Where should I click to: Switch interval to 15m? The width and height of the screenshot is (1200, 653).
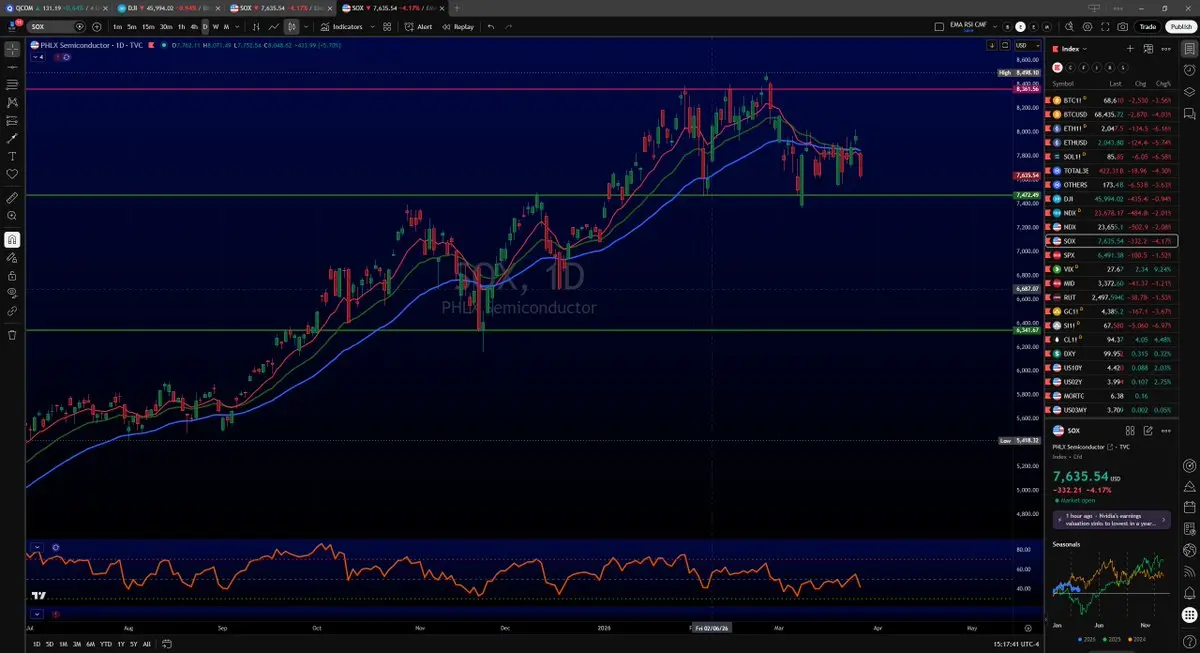[147, 27]
